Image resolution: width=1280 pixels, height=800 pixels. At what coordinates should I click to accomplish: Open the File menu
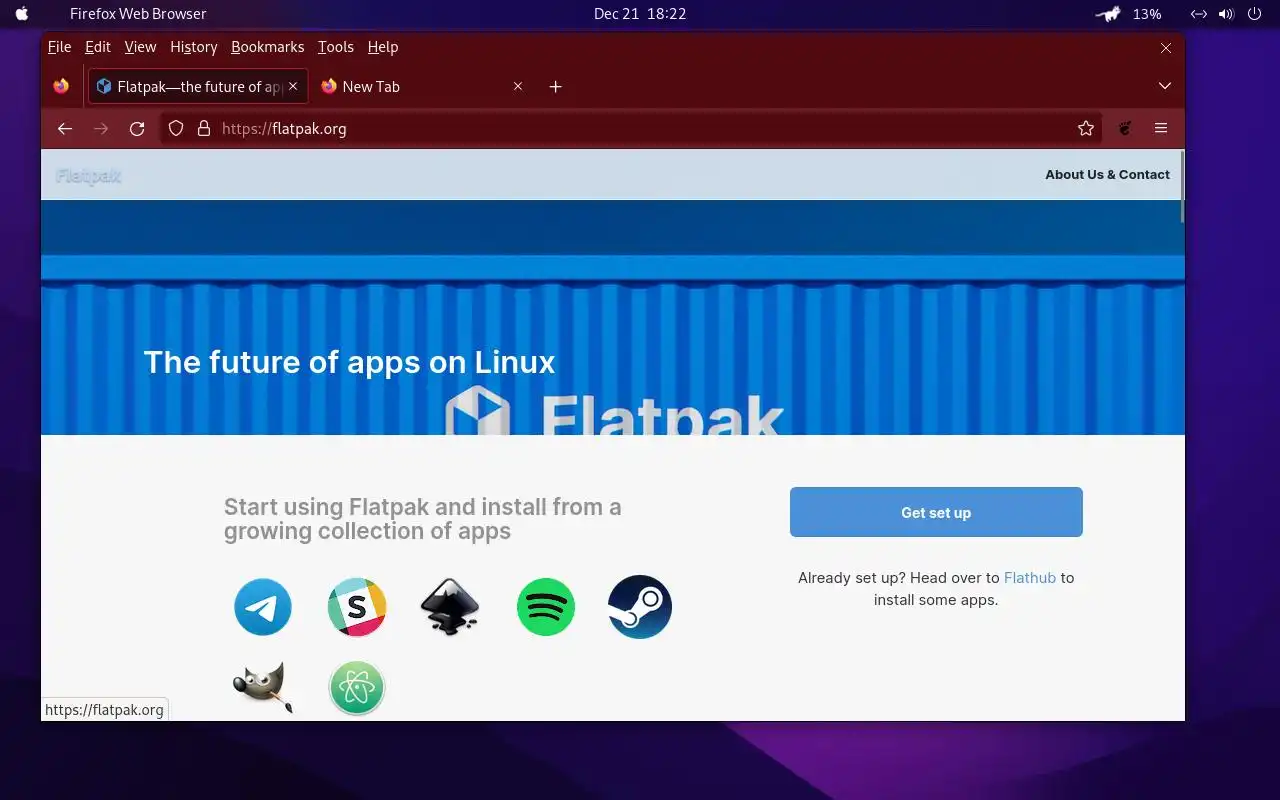tap(59, 47)
